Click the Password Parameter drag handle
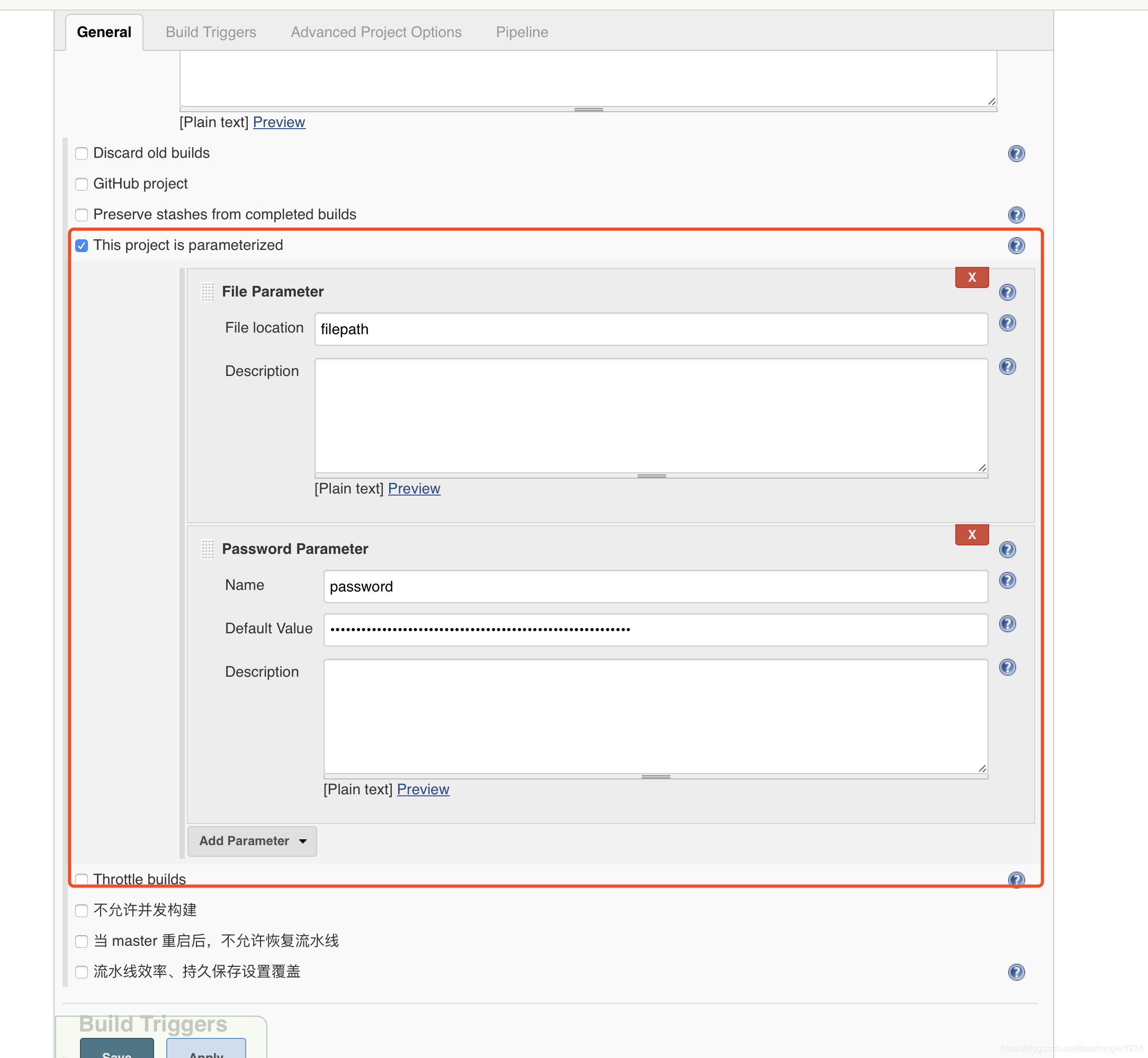Viewport: 1148px width, 1058px height. pyautogui.click(x=207, y=549)
